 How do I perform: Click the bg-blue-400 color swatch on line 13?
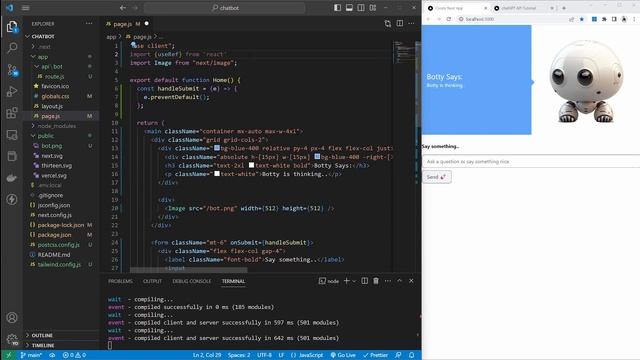pyautogui.click(x=217, y=148)
